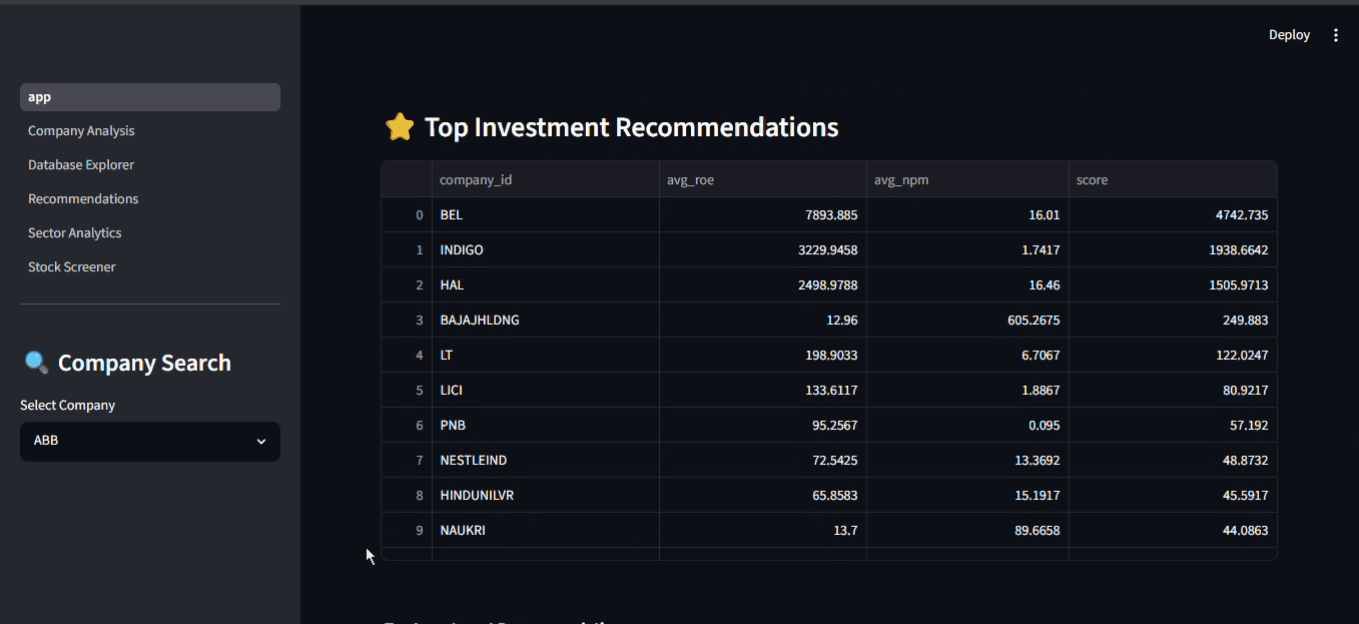Click the score value 80.9217
1359x624 pixels.
click(1173, 390)
